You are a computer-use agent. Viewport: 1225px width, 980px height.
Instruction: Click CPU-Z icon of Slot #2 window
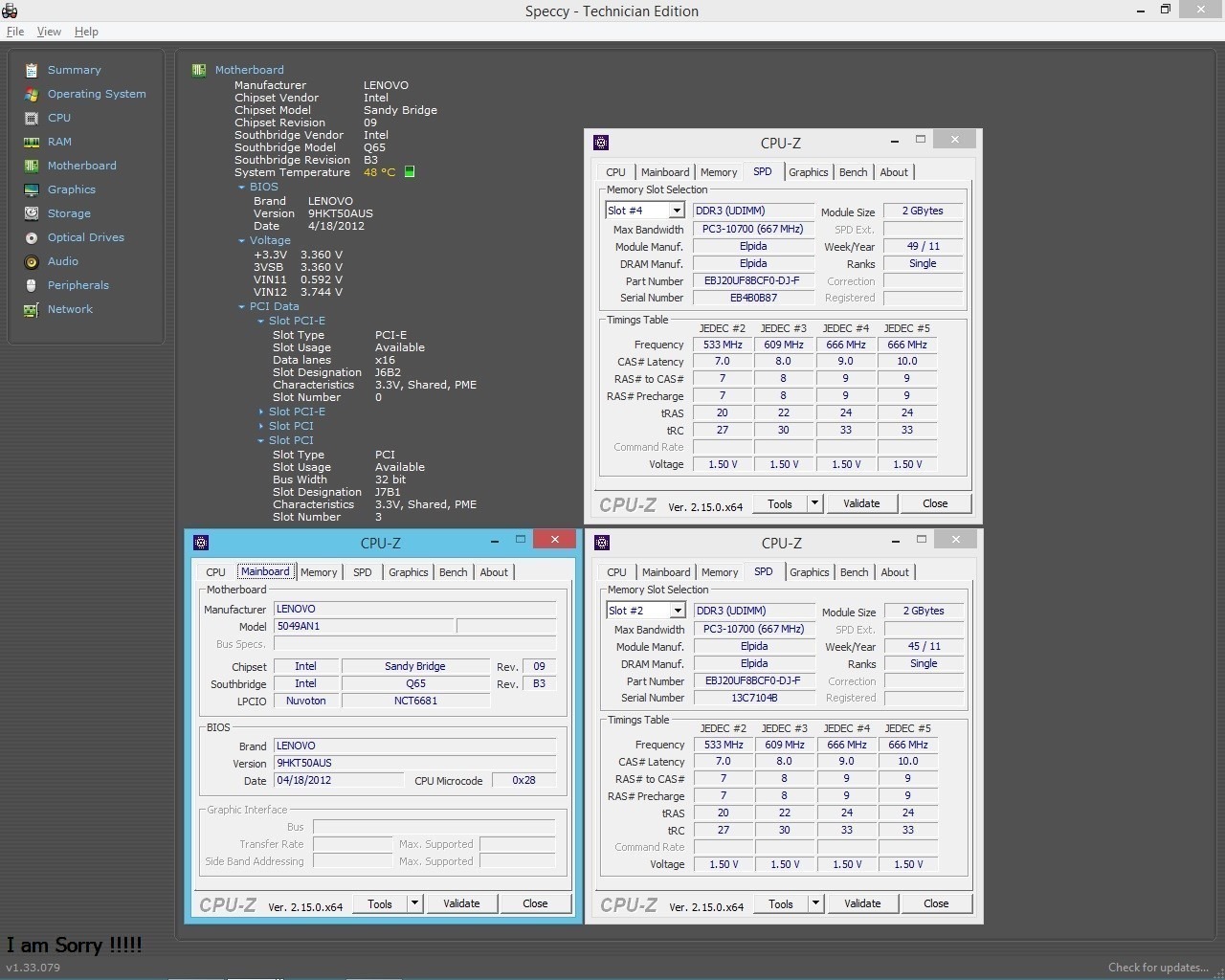point(602,543)
